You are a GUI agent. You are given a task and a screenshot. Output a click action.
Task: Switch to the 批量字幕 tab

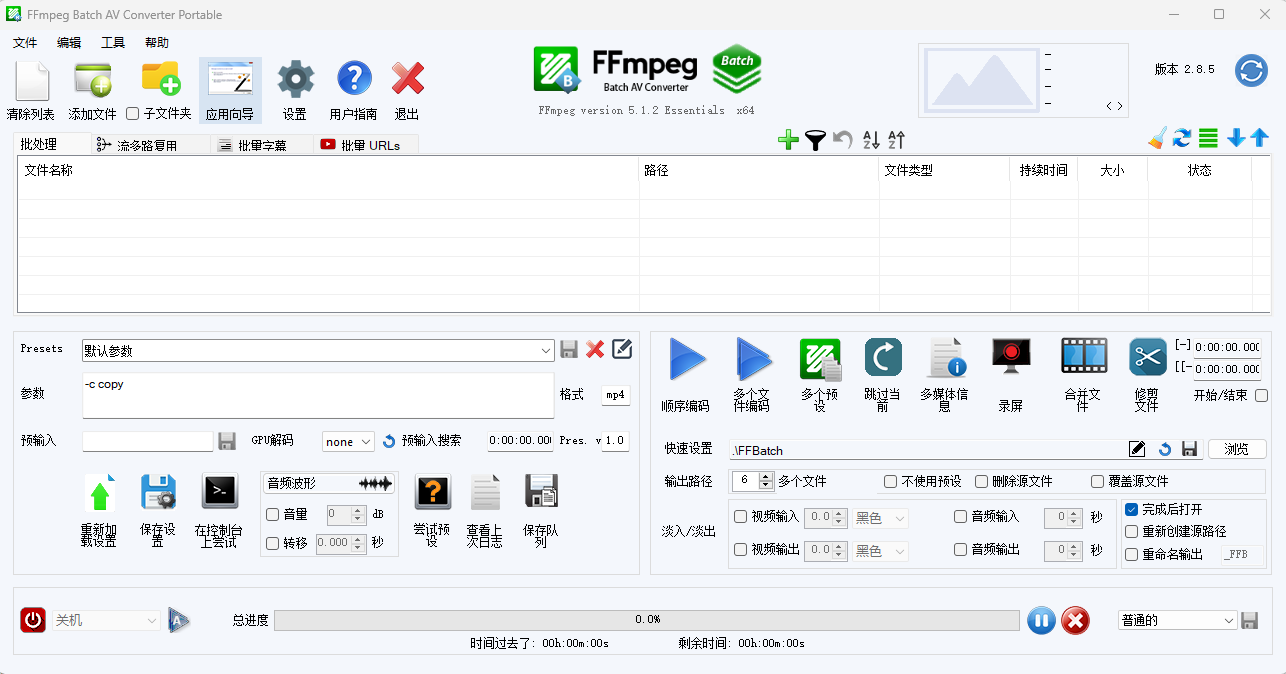click(261, 143)
